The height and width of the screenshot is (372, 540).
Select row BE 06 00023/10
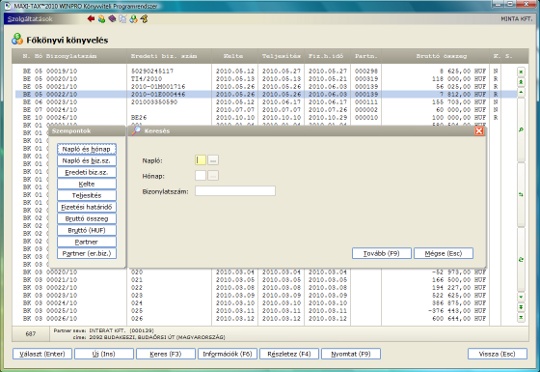tap(266, 102)
